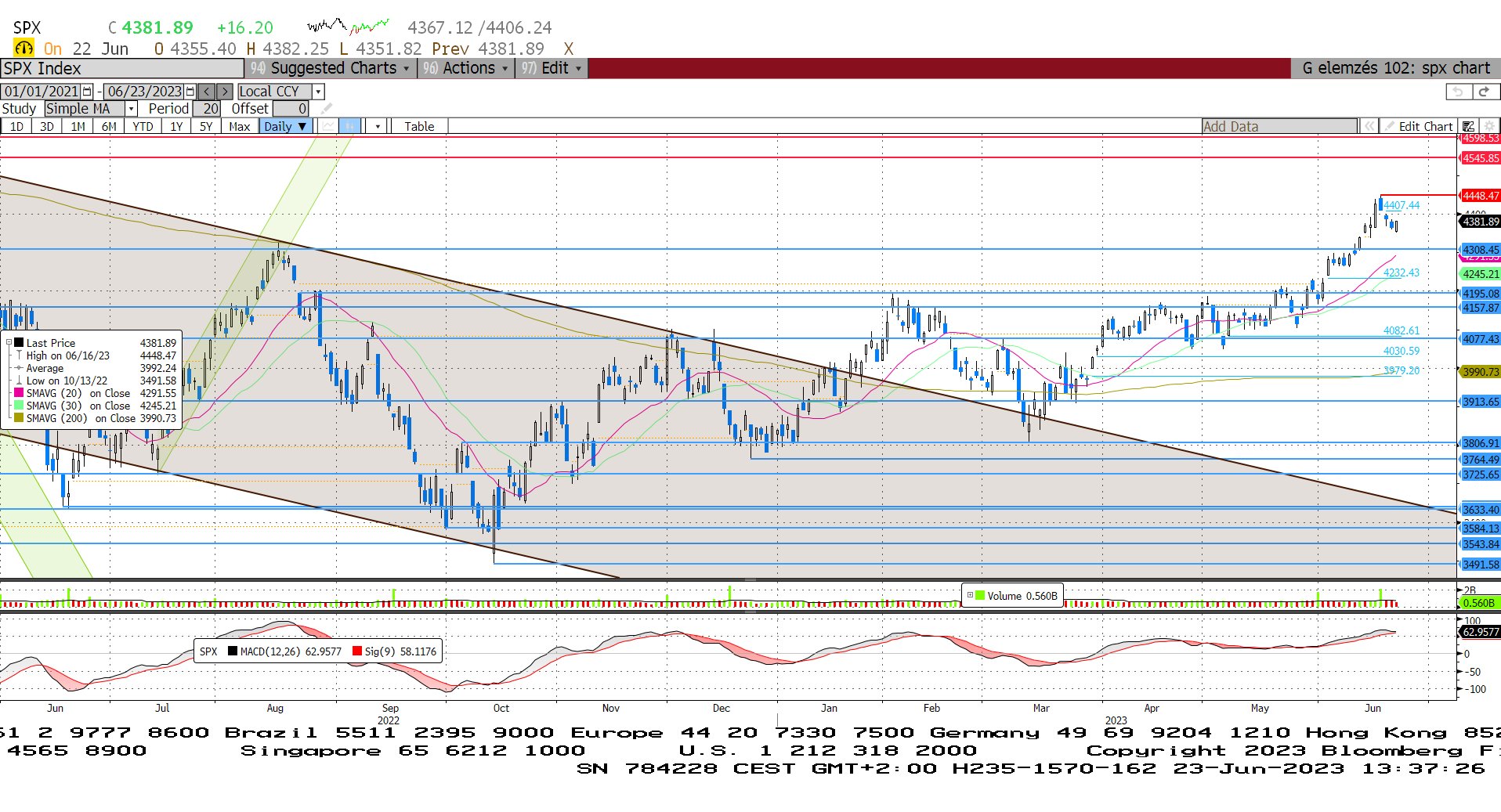
Task: Click the SPX Index security field
Action: [x=122, y=68]
